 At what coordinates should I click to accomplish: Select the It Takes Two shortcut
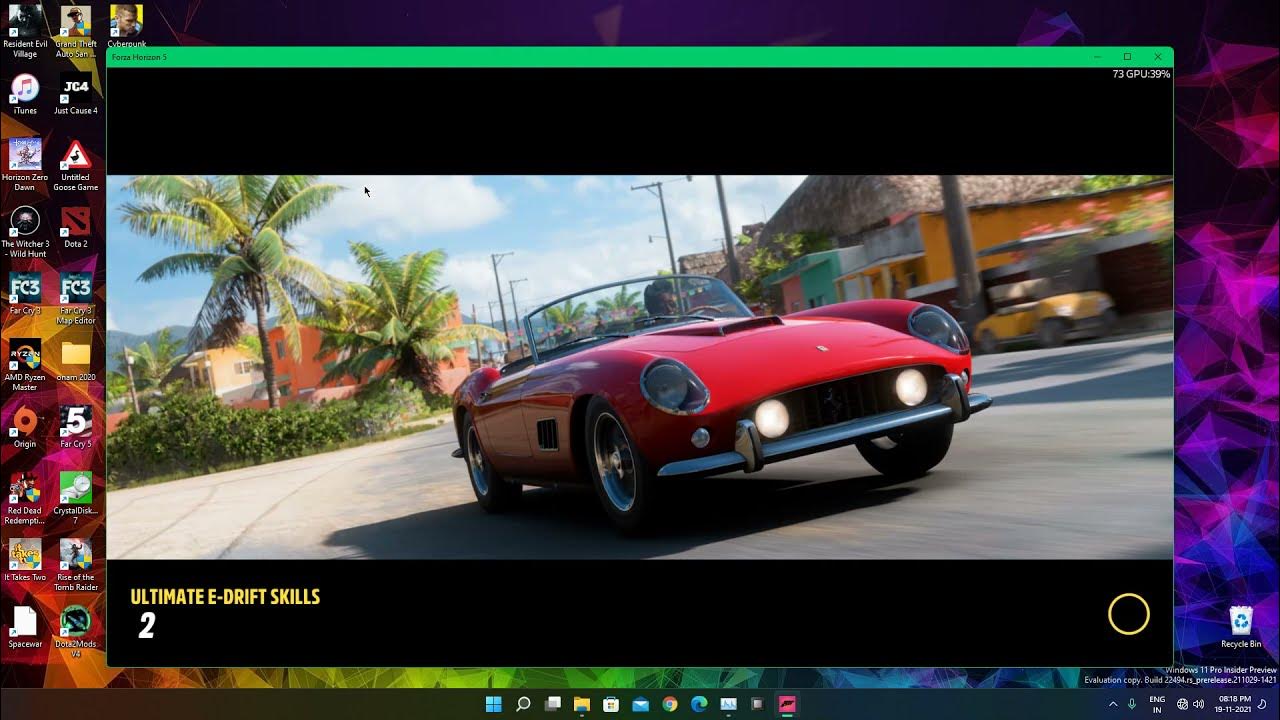click(x=25, y=560)
